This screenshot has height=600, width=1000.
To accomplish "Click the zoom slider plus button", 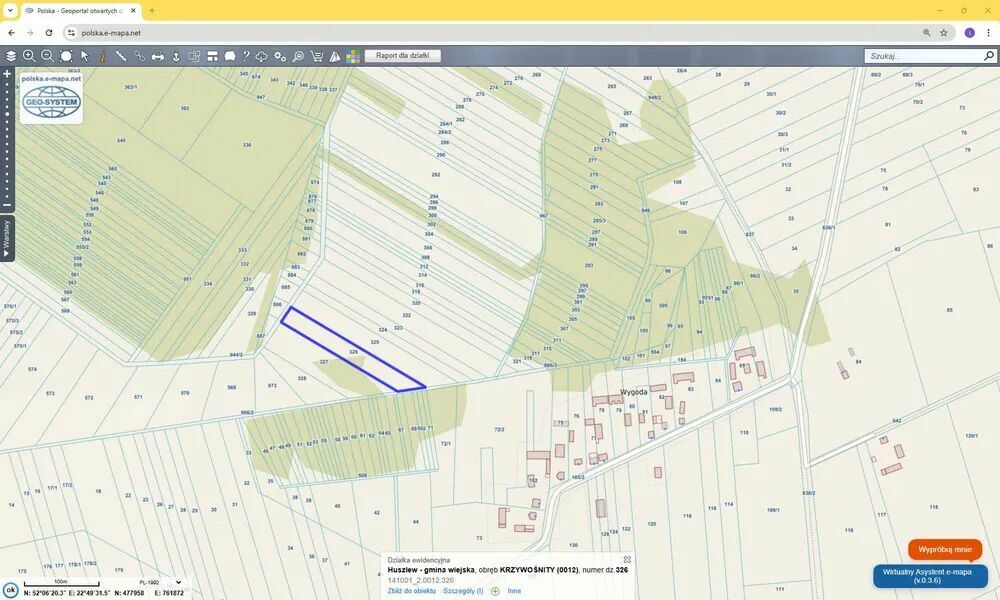I will click(x=7, y=74).
